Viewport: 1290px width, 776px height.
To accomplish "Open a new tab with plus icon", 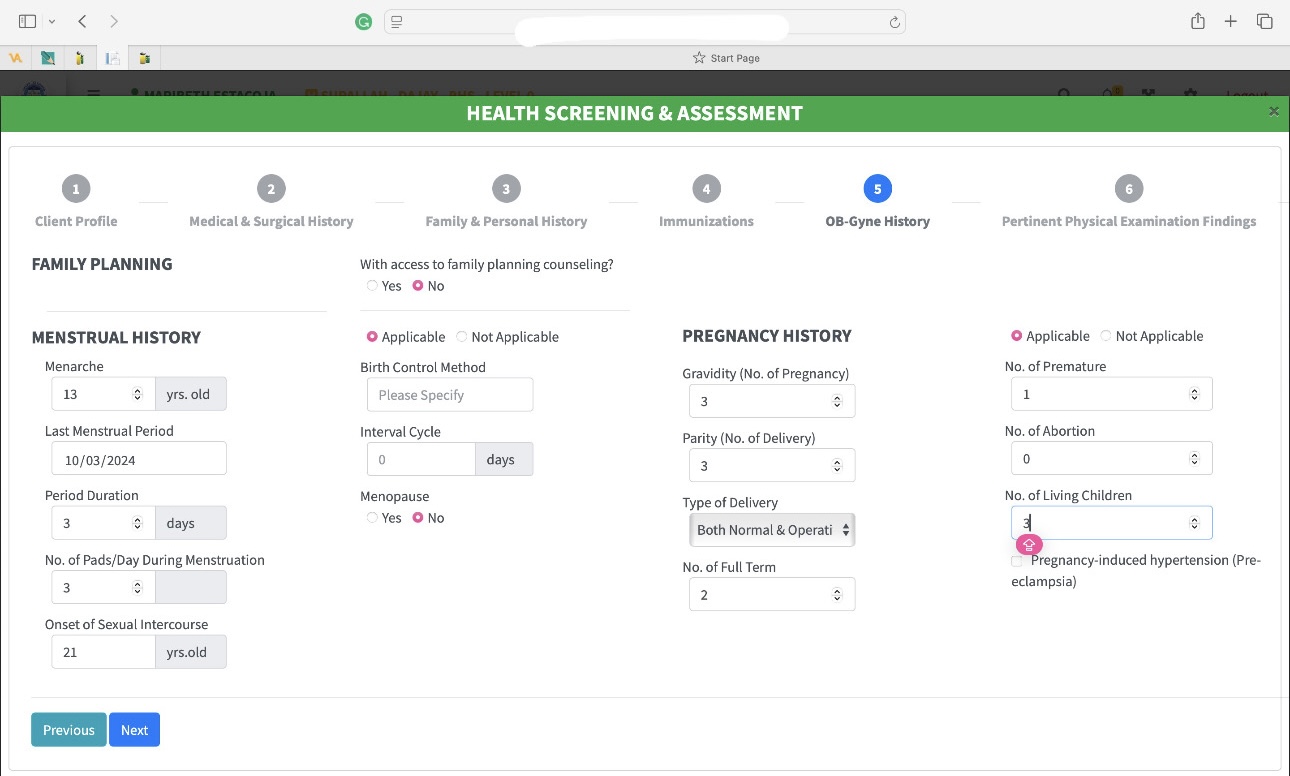I will click(1231, 21).
